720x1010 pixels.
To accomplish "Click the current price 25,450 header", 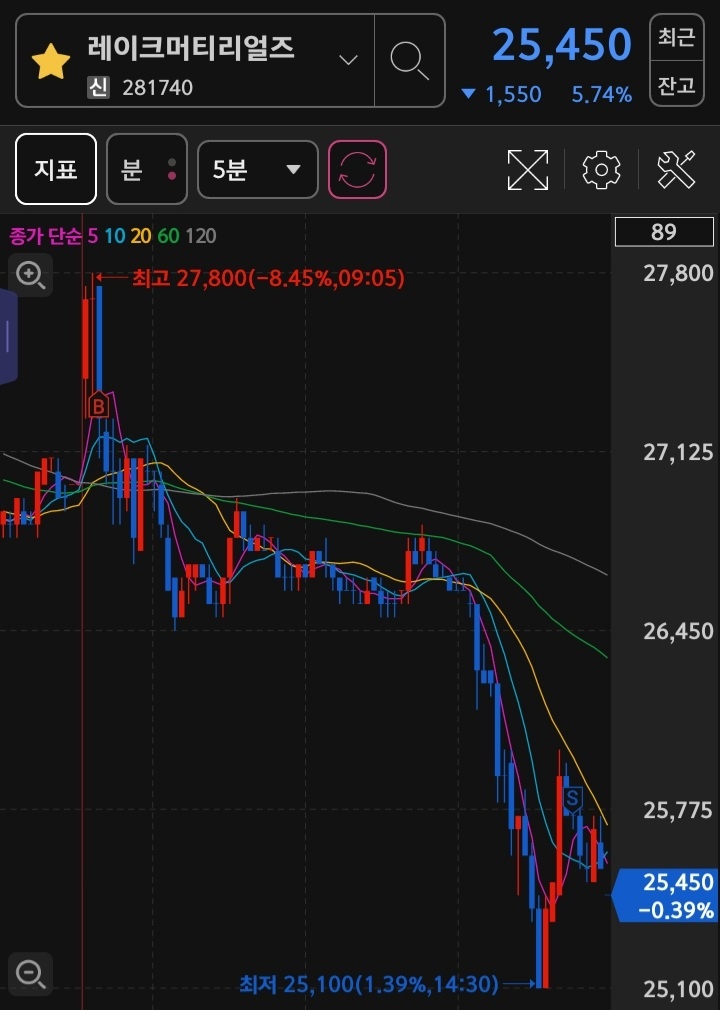I will 562,45.
